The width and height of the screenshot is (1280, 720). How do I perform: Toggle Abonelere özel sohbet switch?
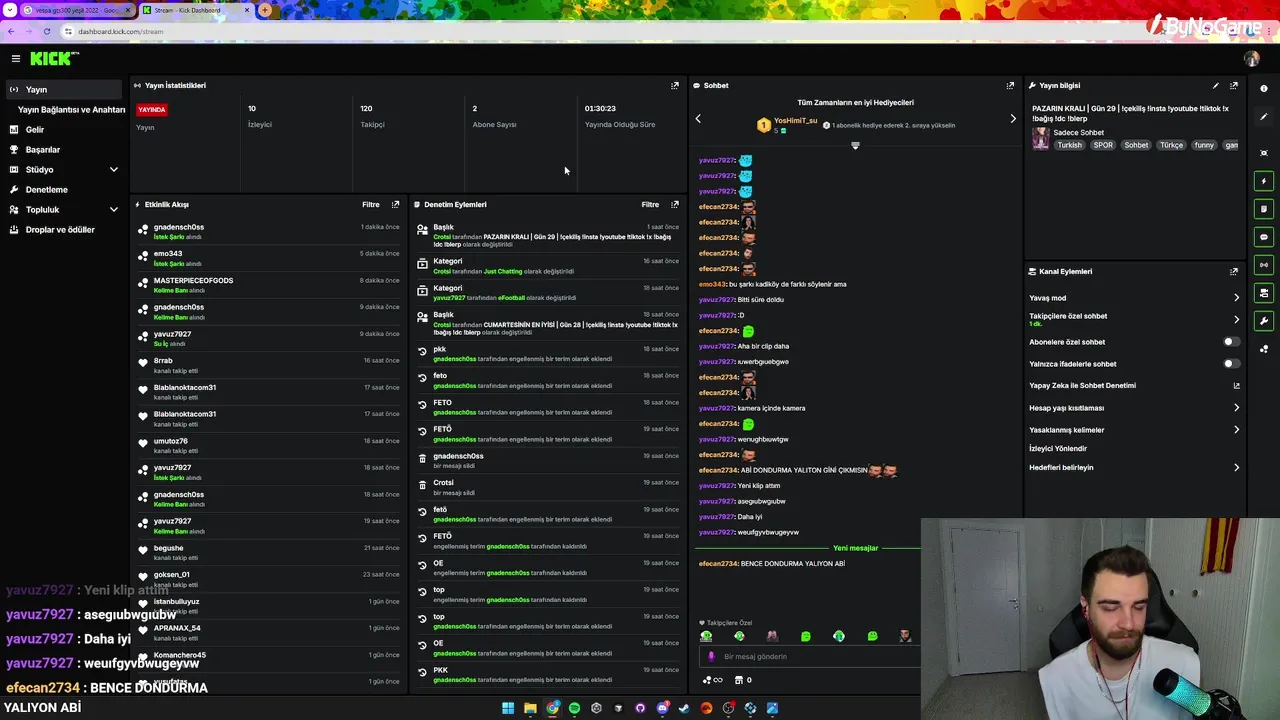pyautogui.click(x=1232, y=342)
